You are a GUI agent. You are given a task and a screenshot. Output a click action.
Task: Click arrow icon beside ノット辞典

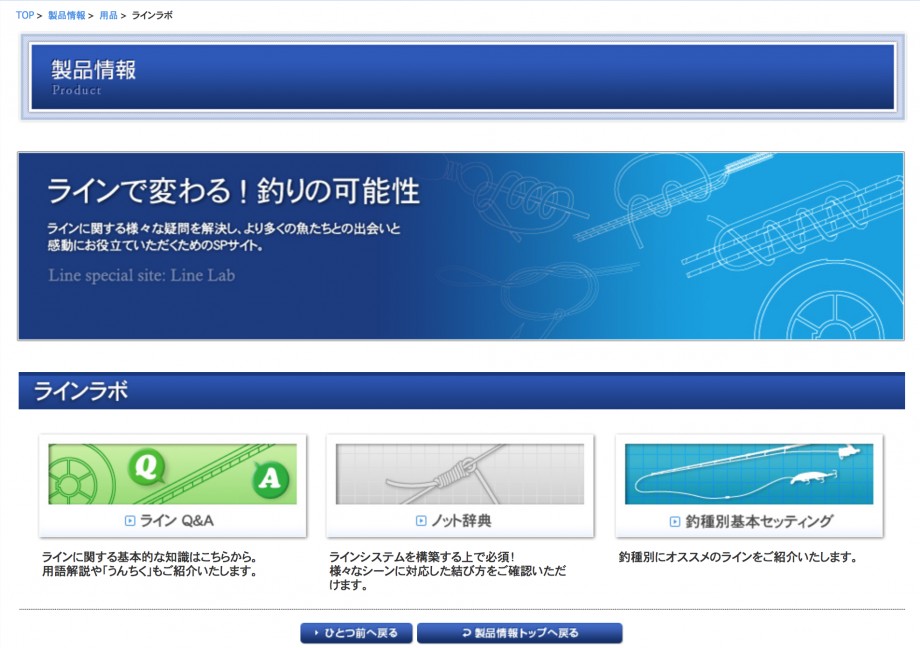pos(421,521)
